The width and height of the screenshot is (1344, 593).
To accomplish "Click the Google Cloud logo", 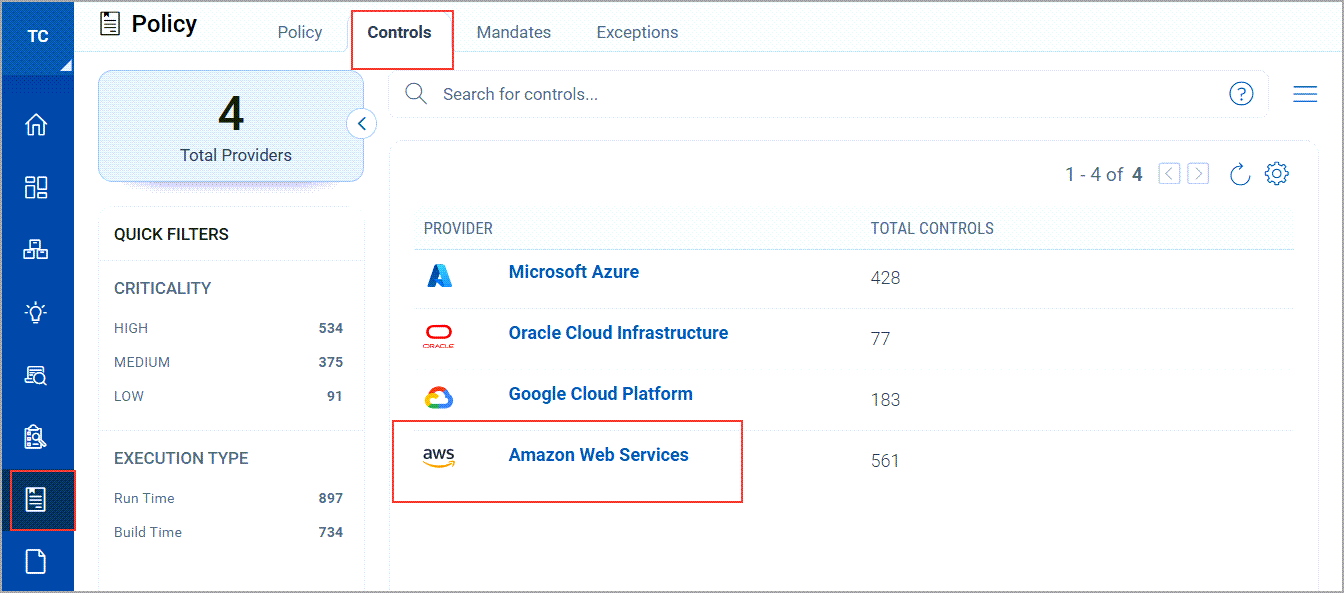I will pyautogui.click(x=439, y=398).
